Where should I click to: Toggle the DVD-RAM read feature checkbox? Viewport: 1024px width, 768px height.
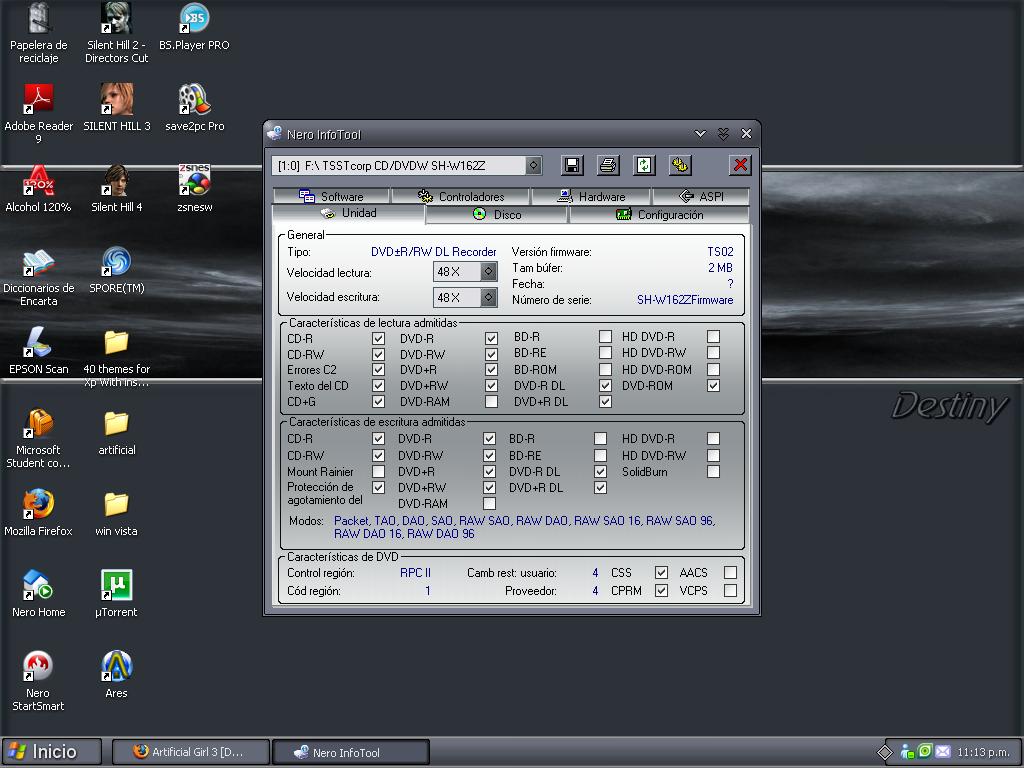click(491, 402)
